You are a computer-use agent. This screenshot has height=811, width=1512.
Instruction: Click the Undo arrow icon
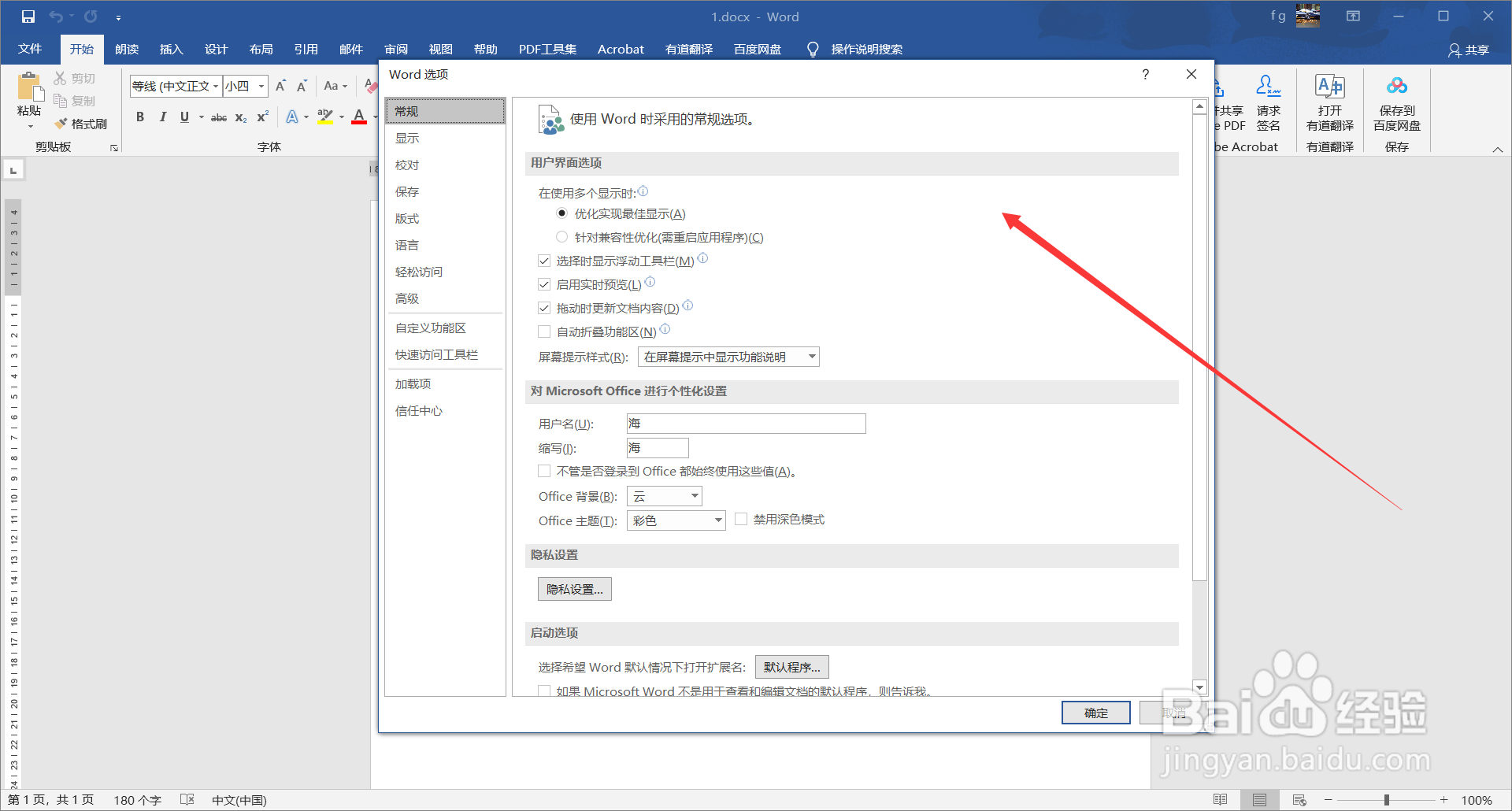pyautogui.click(x=56, y=17)
